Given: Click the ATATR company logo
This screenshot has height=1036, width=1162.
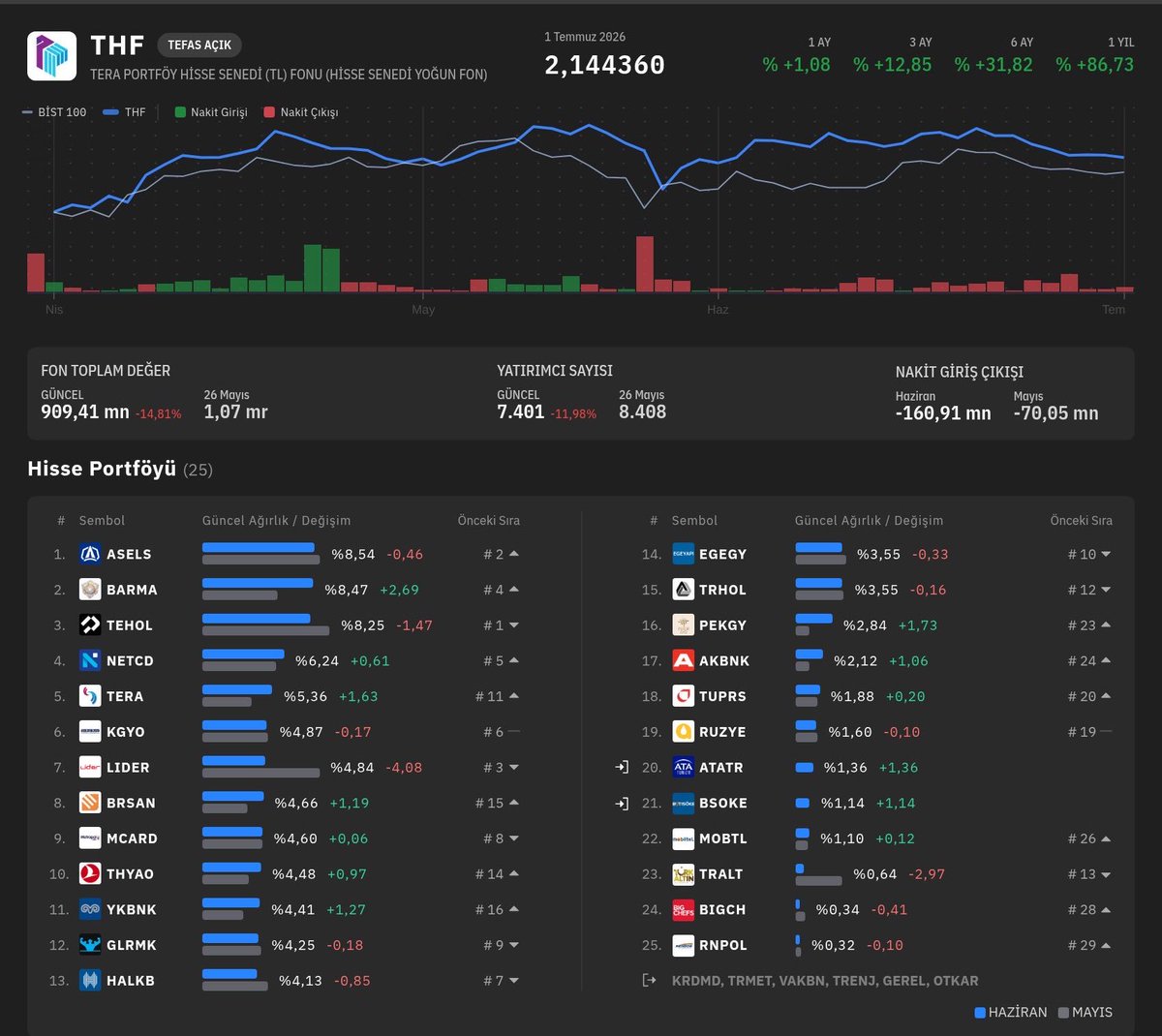Looking at the screenshot, I should point(684,767).
